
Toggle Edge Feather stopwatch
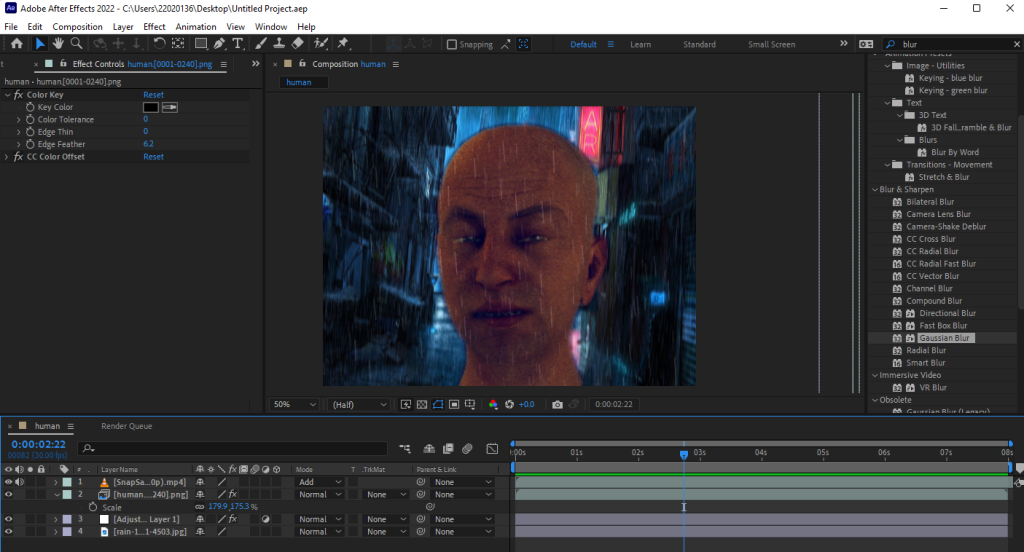(30, 144)
